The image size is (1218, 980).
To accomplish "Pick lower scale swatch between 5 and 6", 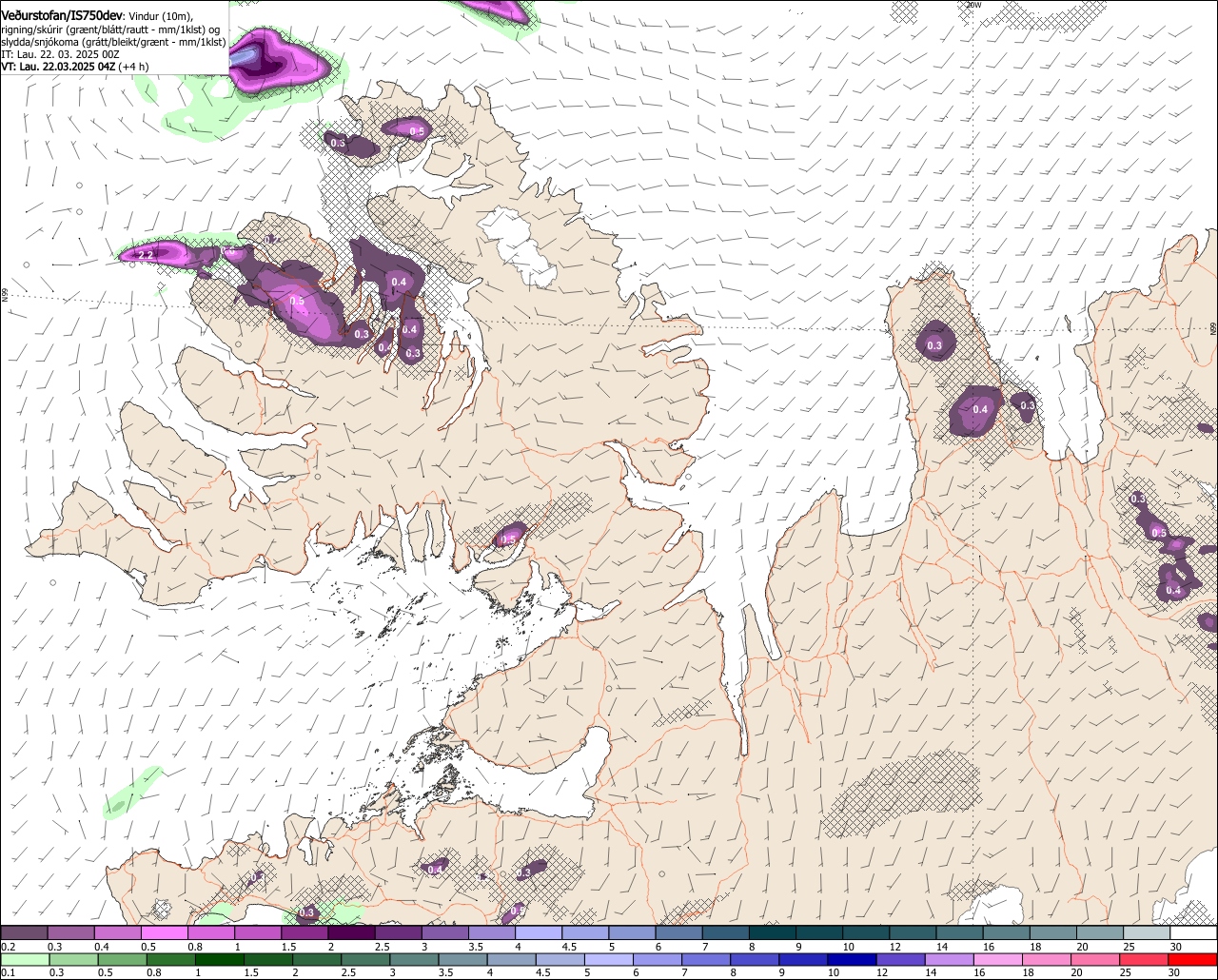I will click(609, 959).
